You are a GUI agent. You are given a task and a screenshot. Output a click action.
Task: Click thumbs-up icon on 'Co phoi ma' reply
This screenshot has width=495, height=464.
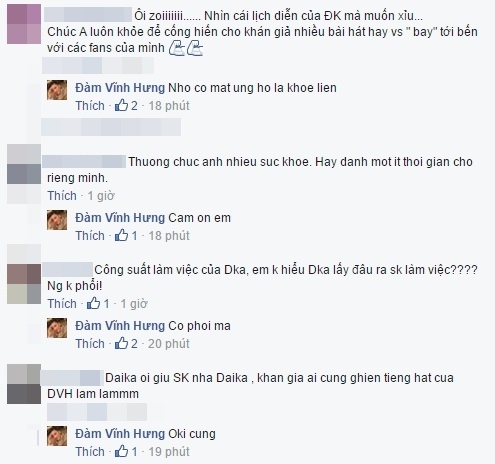point(121,344)
